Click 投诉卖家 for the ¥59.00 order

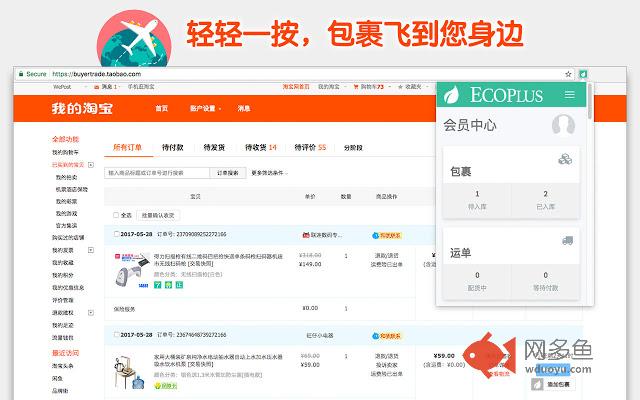[387, 365]
